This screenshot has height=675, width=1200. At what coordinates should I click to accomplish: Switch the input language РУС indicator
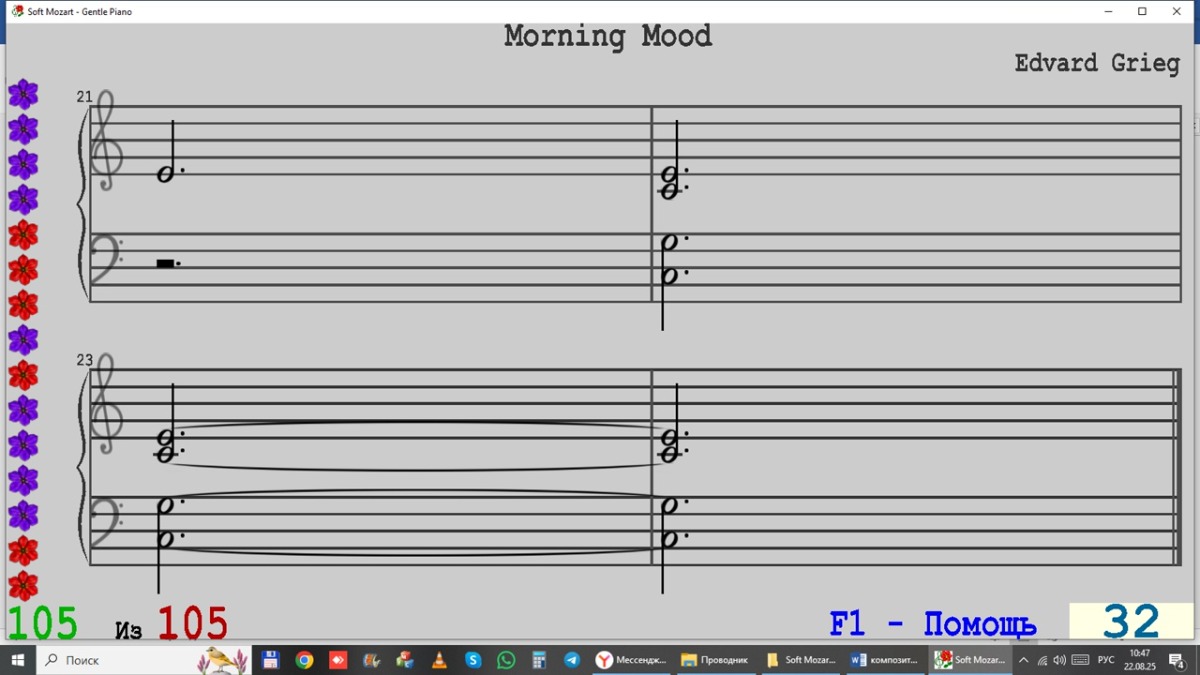[x=1106, y=660]
